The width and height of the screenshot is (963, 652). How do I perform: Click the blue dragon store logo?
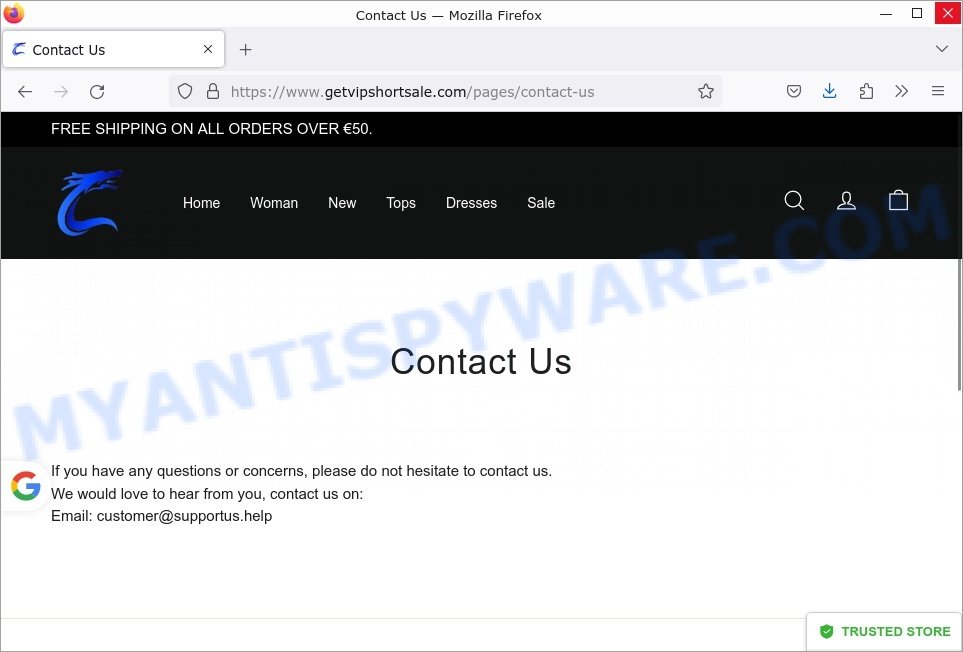pyautogui.click(x=90, y=203)
